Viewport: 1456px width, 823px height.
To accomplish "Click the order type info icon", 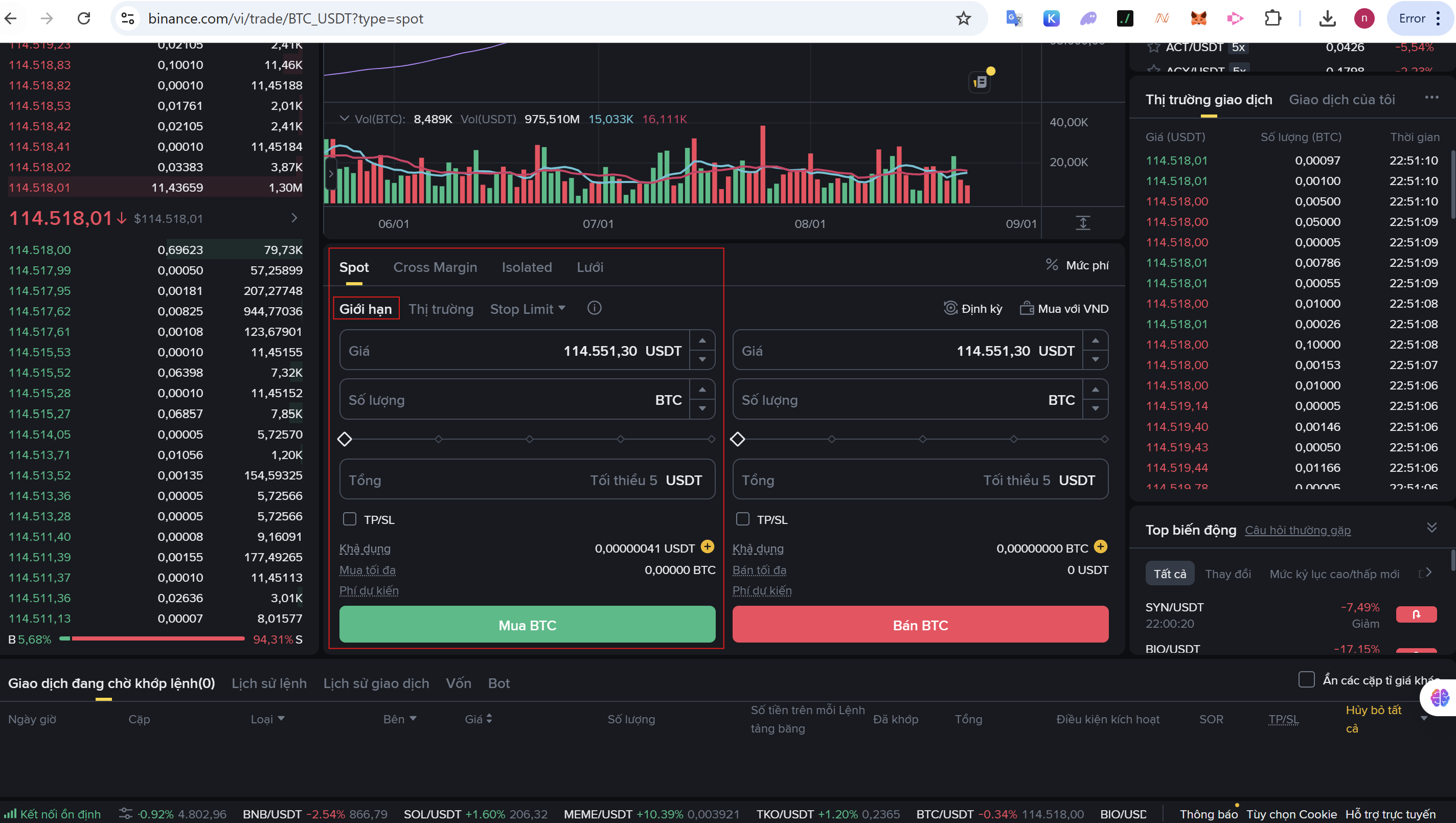I will (x=594, y=308).
